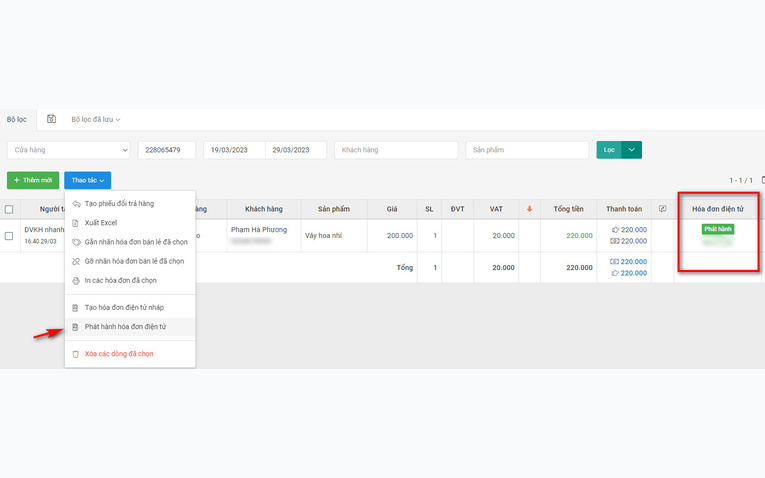Toggle the select-all checkbox in table header
Screen dimensions: 765x478
tap(9, 209)
